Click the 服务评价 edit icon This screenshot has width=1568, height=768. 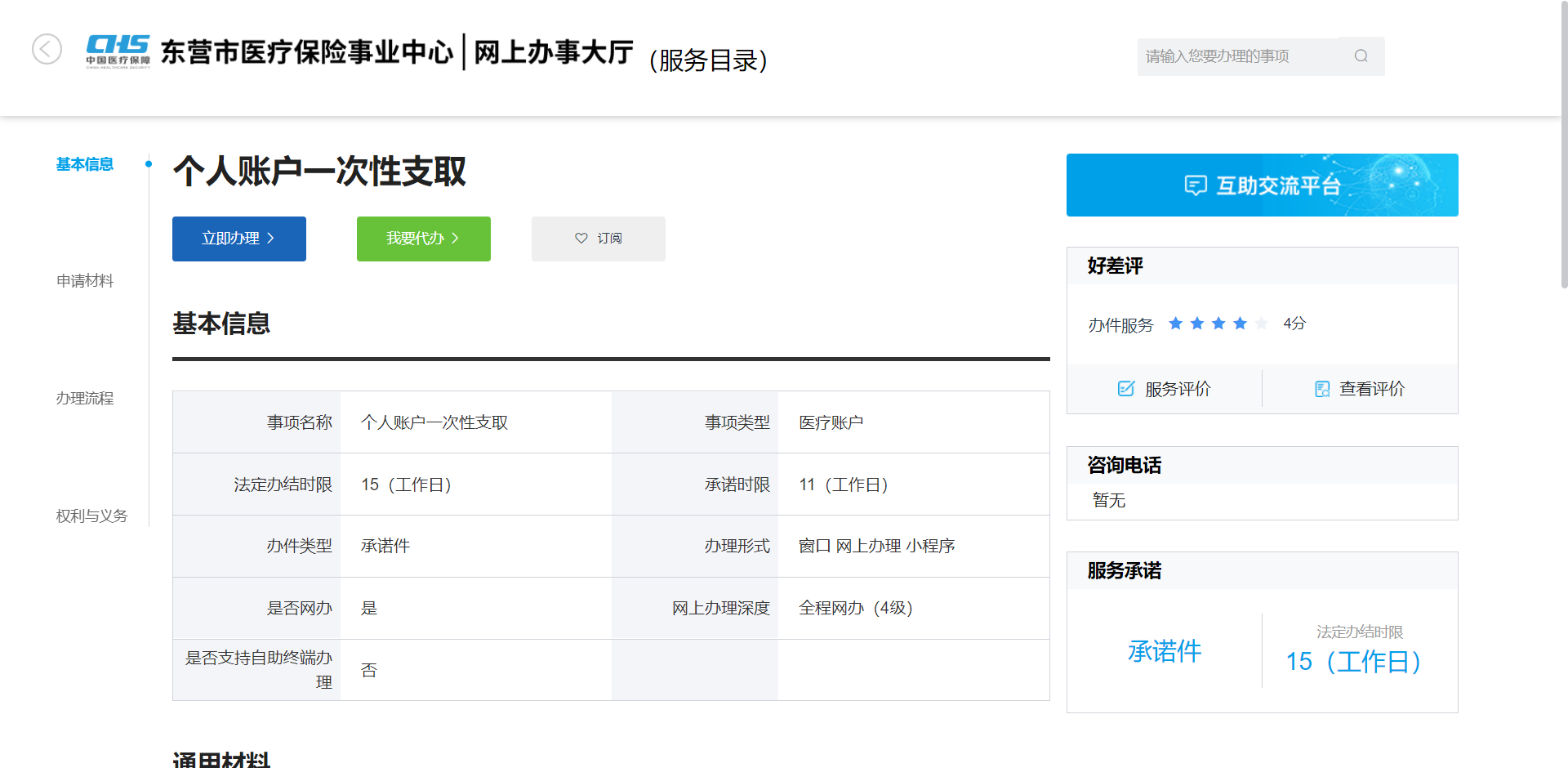(1126, 389)
